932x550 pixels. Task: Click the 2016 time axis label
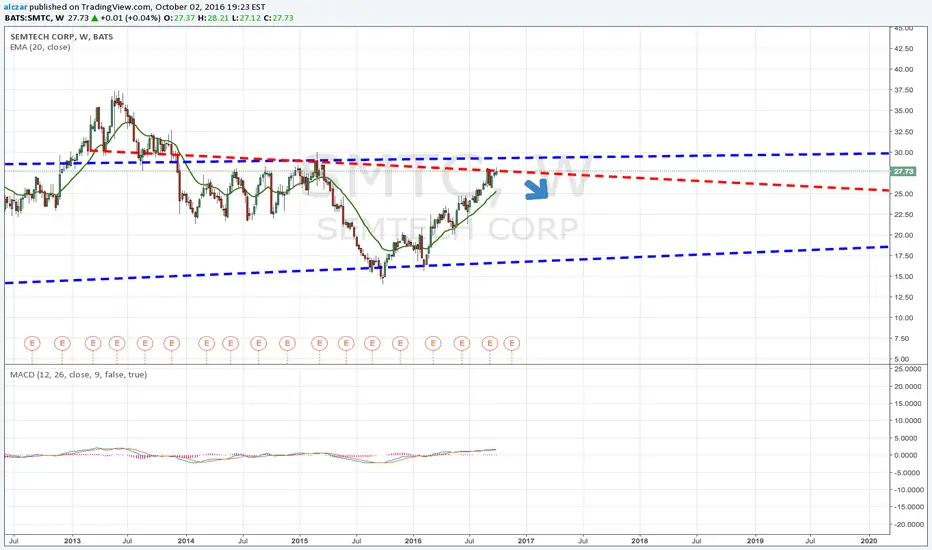(413, 541)
